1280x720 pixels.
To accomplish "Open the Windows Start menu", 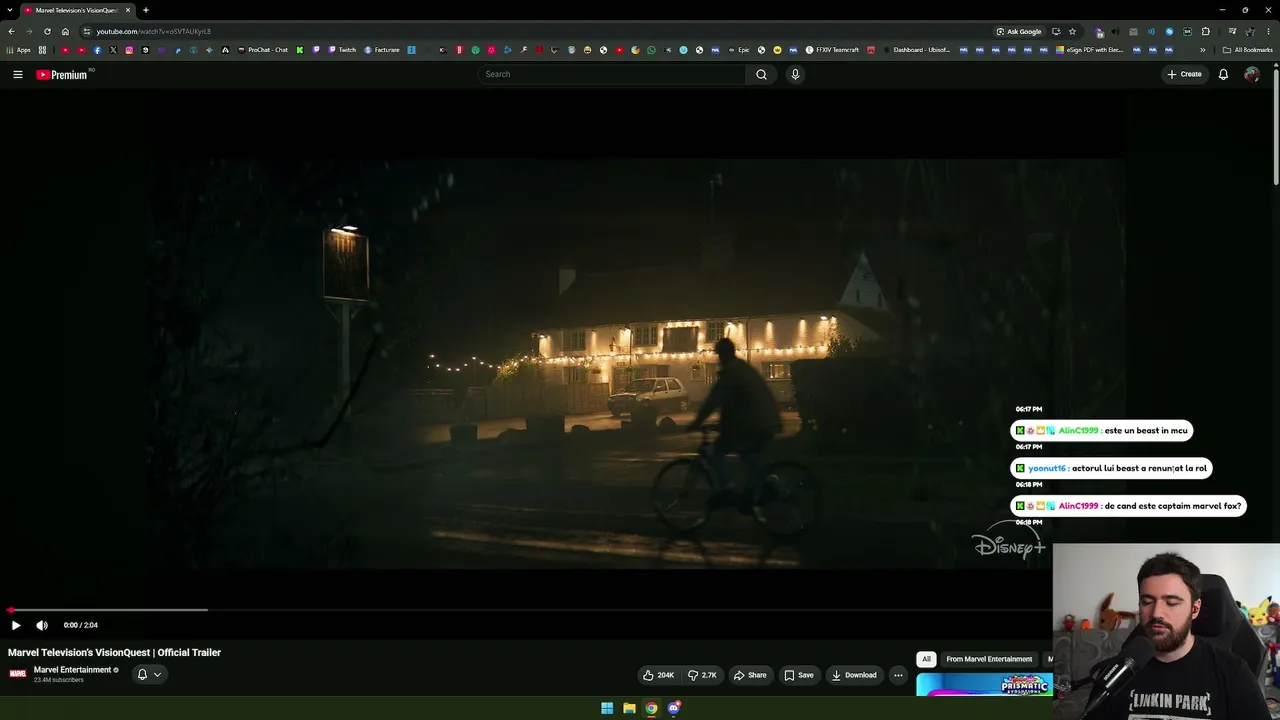I will click(x=607, y=708).
